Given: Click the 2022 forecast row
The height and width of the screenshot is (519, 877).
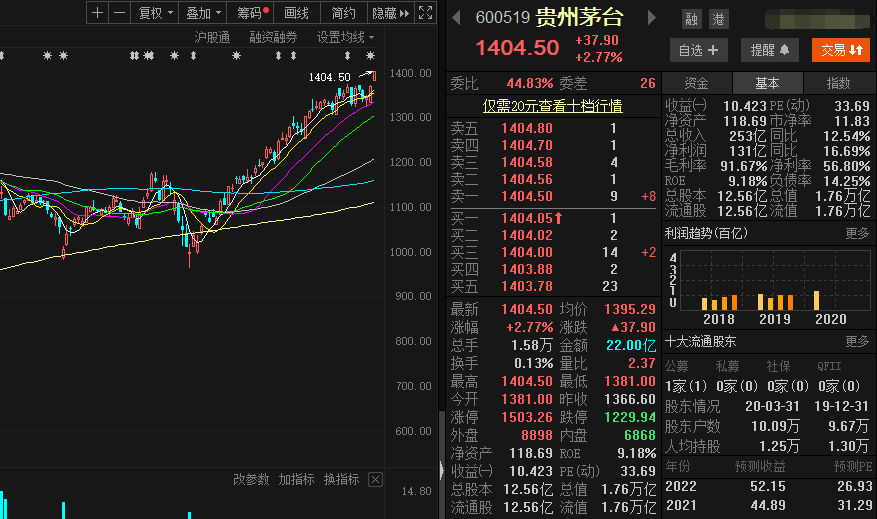Looking at the screenshot, I should click(x=768, y=487).
